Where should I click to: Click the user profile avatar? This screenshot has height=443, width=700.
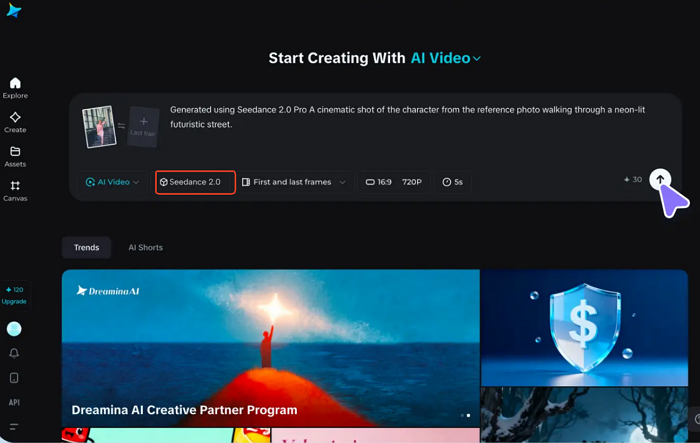coord(14,329)
